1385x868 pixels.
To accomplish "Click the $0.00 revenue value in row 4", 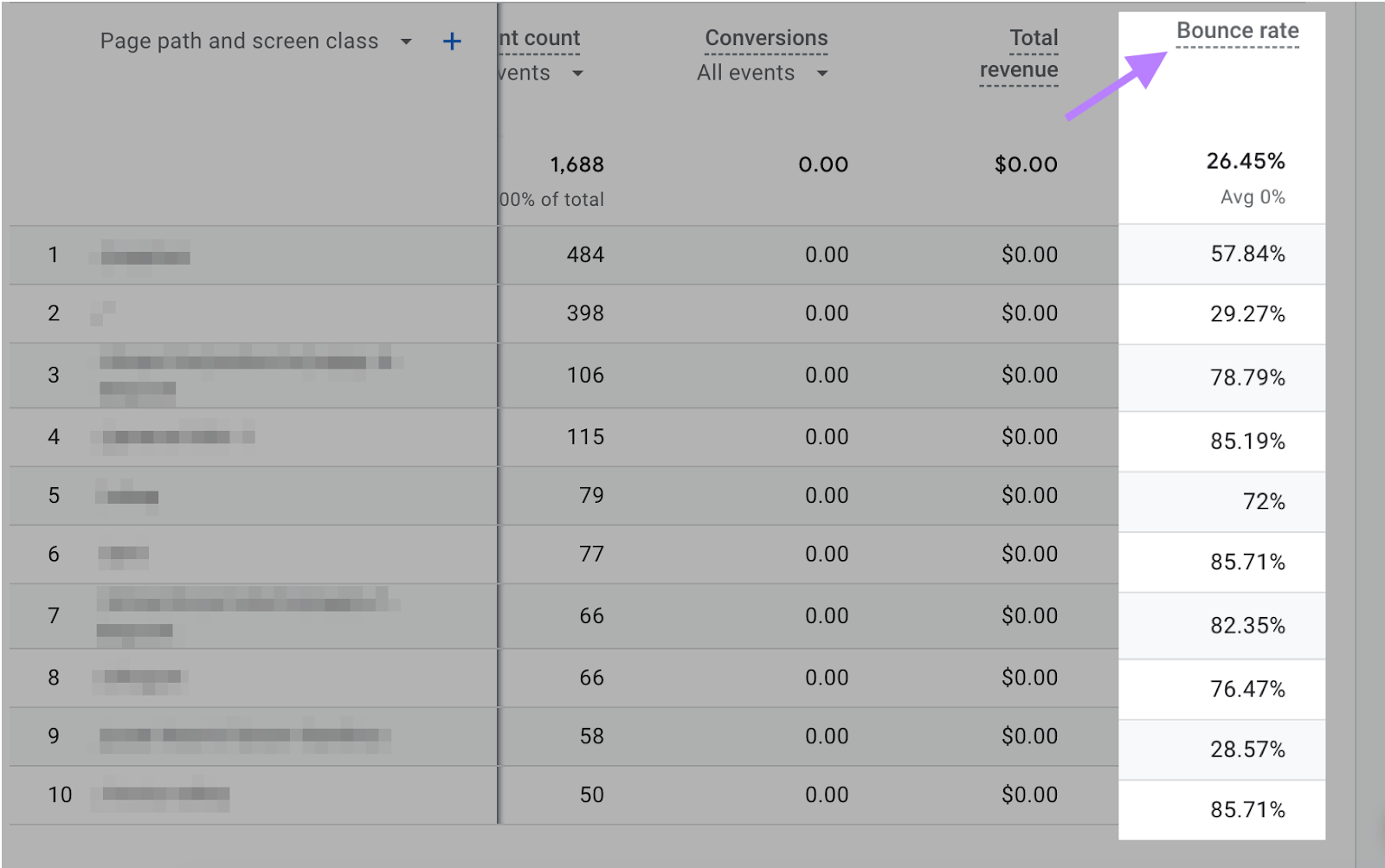I will click(1027, 437).
